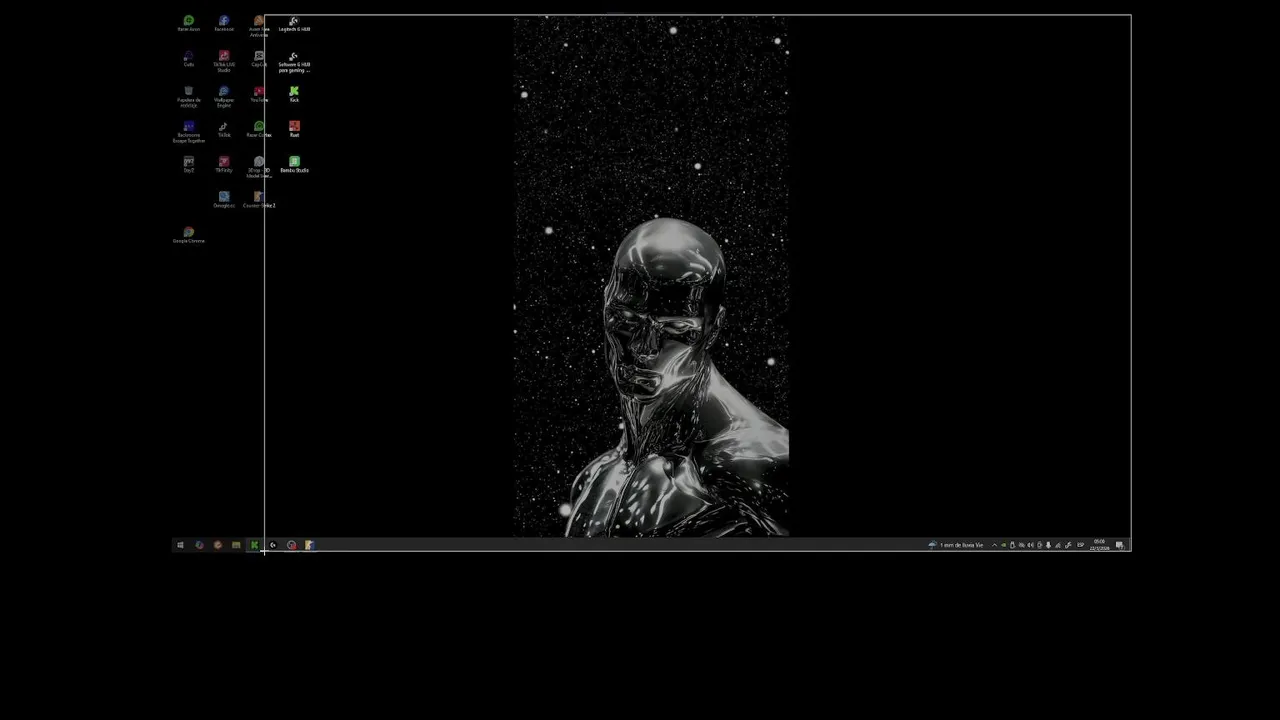Open the YouTube desktop shortcut
Screen dimensions: 1280x720
pos(259,94)
